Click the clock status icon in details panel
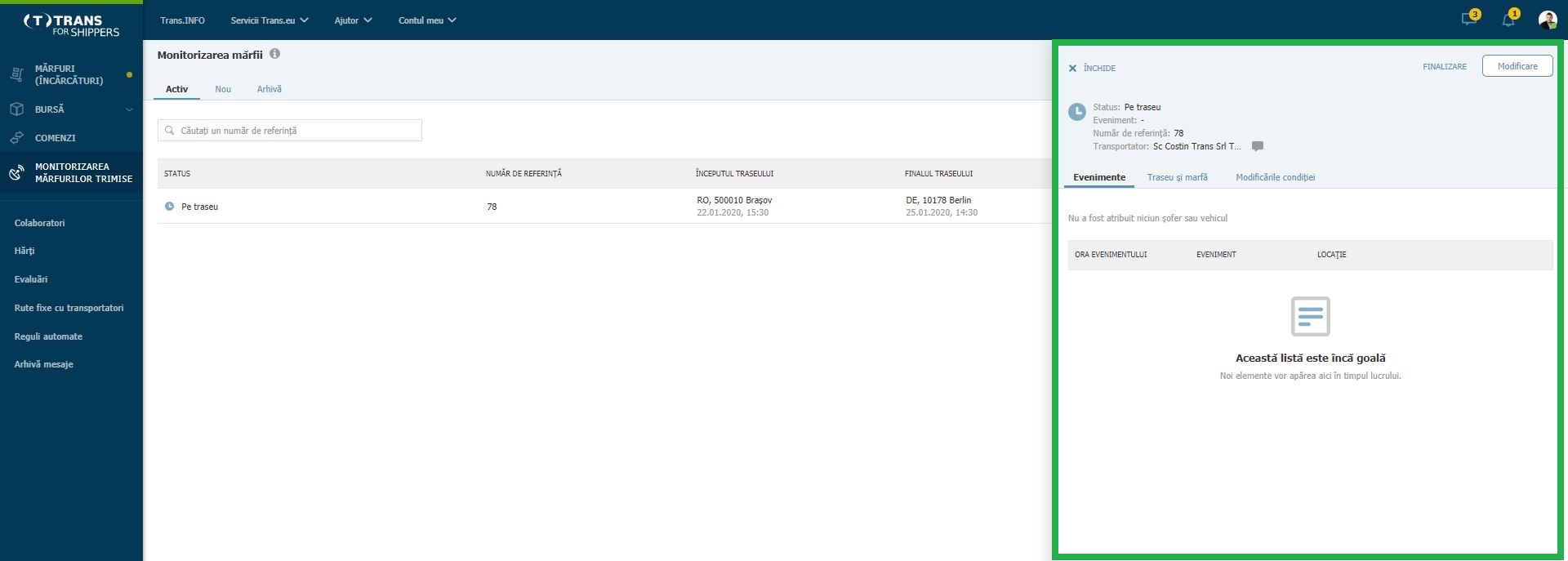This screenshot has width=1568, height=561. click(1077, 113)
